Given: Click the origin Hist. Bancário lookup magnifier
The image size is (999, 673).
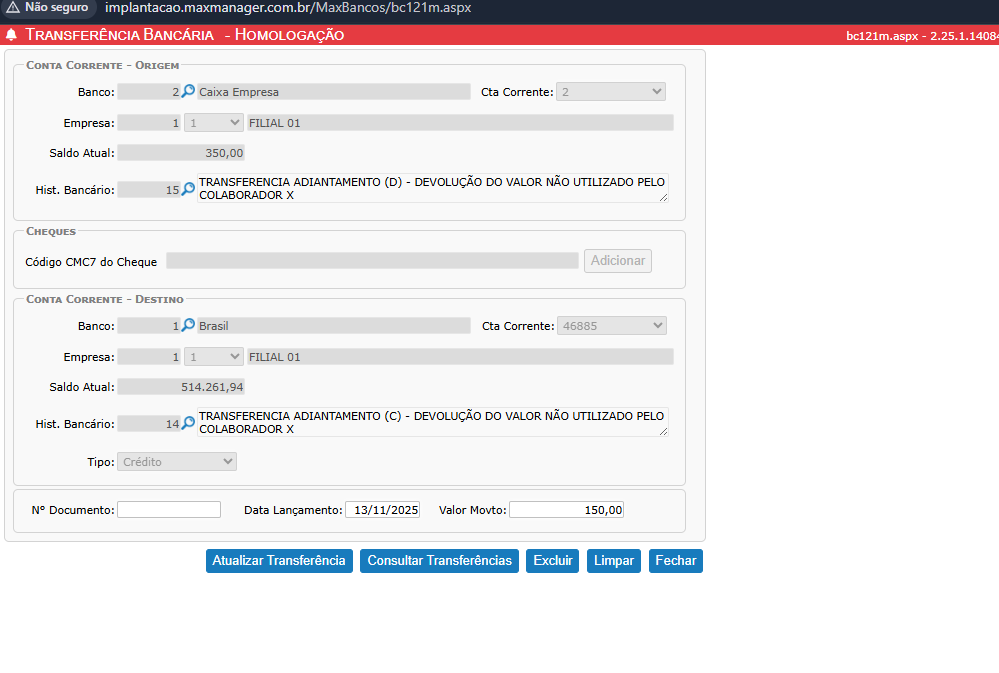Looking at the screenshot, I should (188, 189).
